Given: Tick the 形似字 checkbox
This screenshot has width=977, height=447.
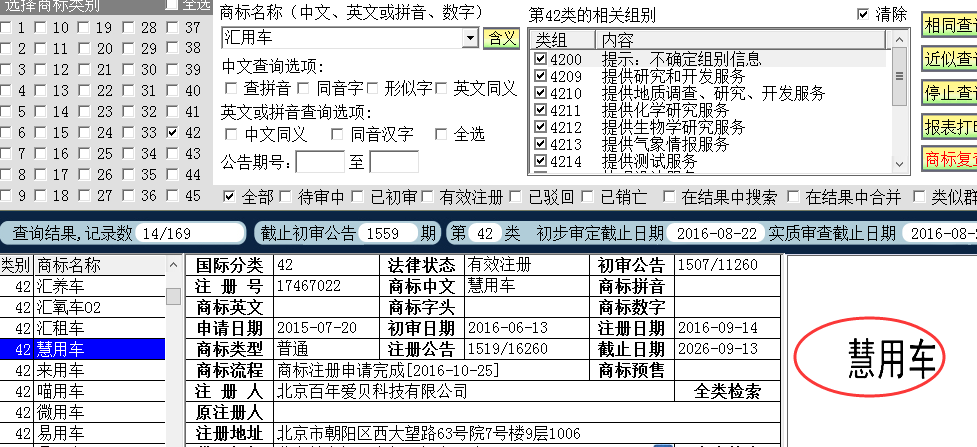Looking at the screenshot, I should pos(373,88).
